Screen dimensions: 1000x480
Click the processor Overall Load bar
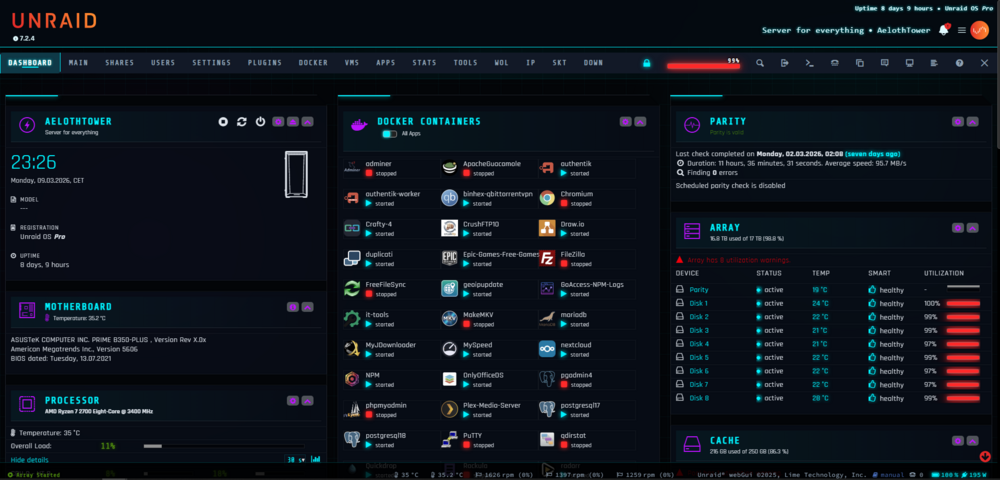coord(223,446)
